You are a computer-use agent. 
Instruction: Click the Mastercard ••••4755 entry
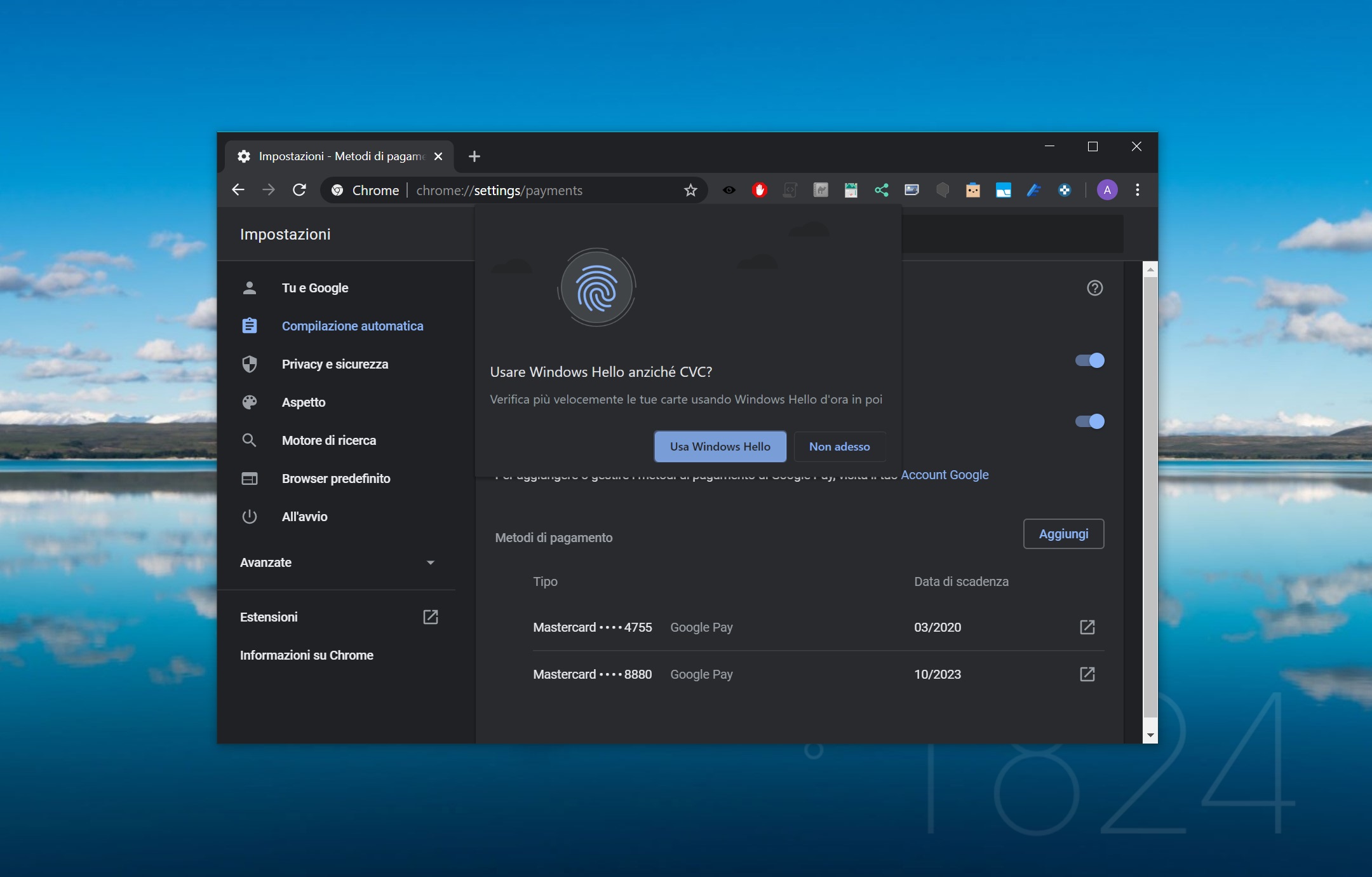(x=593, y=627)
